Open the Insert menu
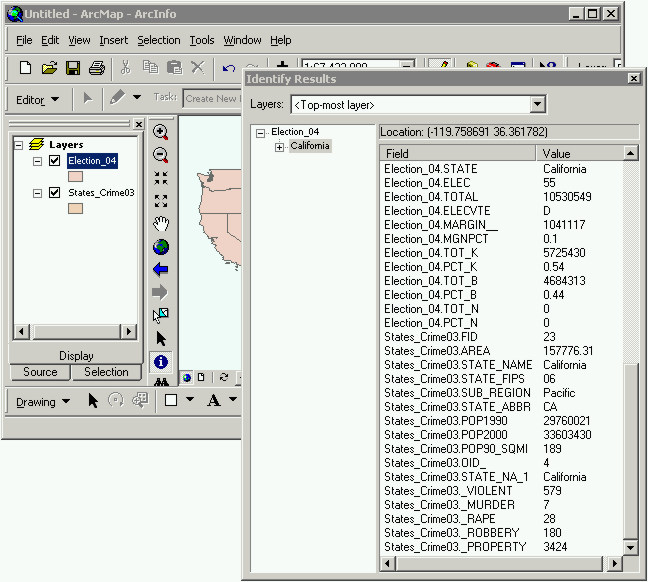Image resolution: width=648 pixels, height=582 pixels. [114, 40]
